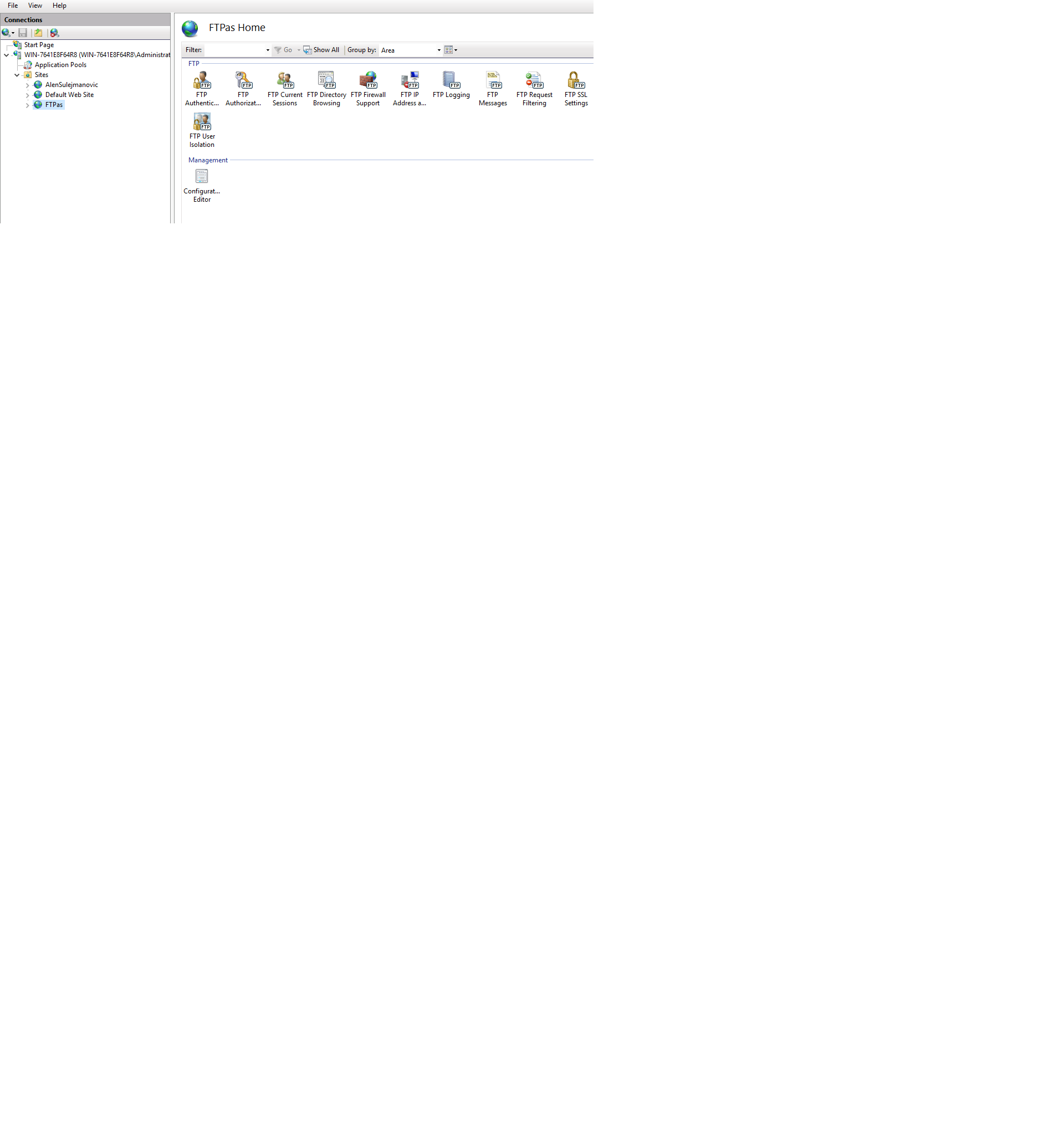Click the FTP group heading
The height and width of the screenshot is (1135, 1064).
click(194, 64)
